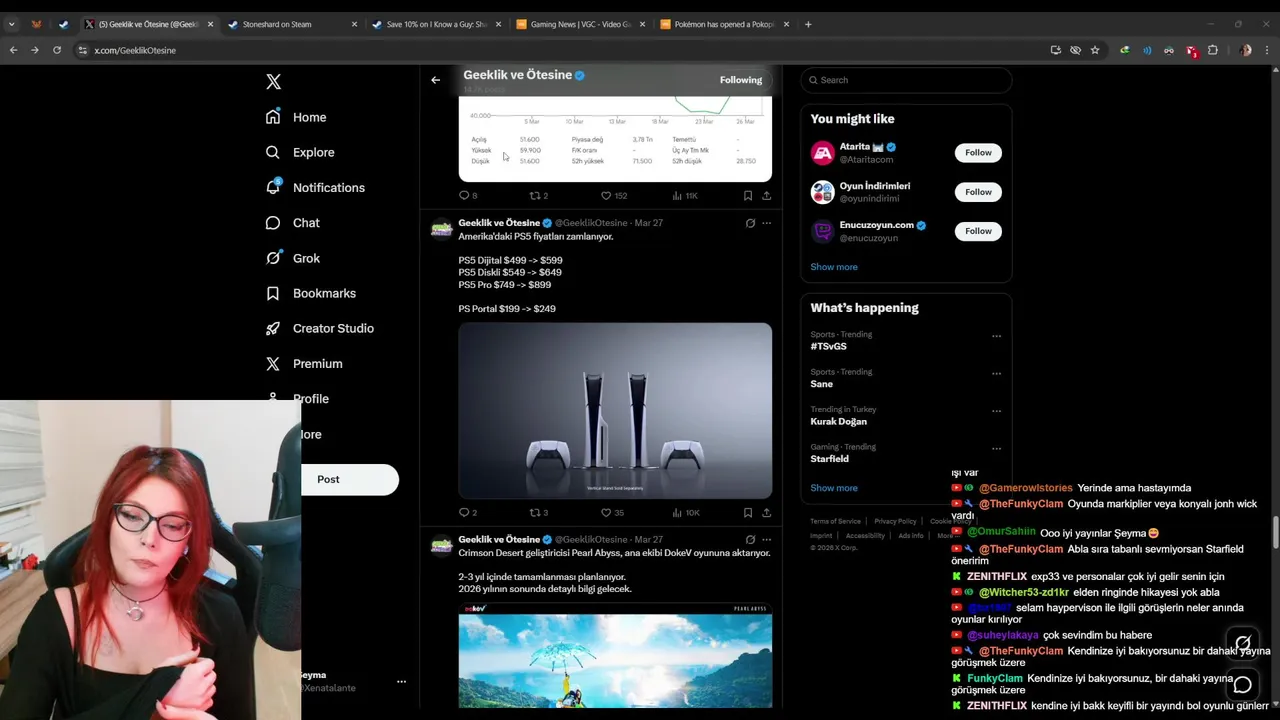
Task: Share the PS5 prices post
Action: (767, 513)
